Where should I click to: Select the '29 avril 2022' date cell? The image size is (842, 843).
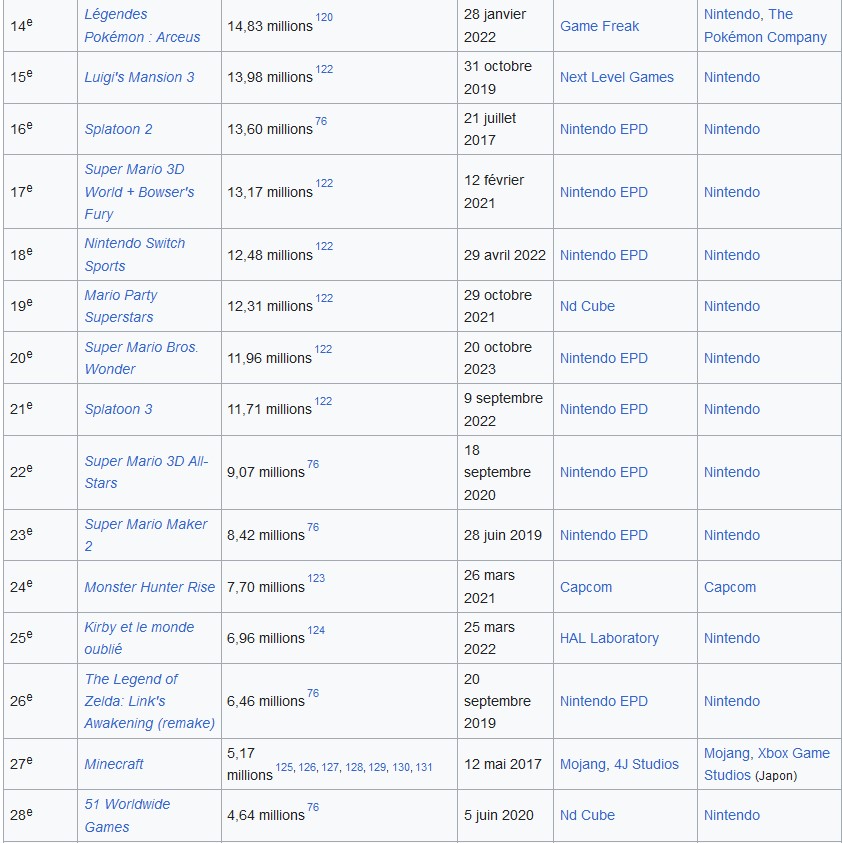coord(505,255)
